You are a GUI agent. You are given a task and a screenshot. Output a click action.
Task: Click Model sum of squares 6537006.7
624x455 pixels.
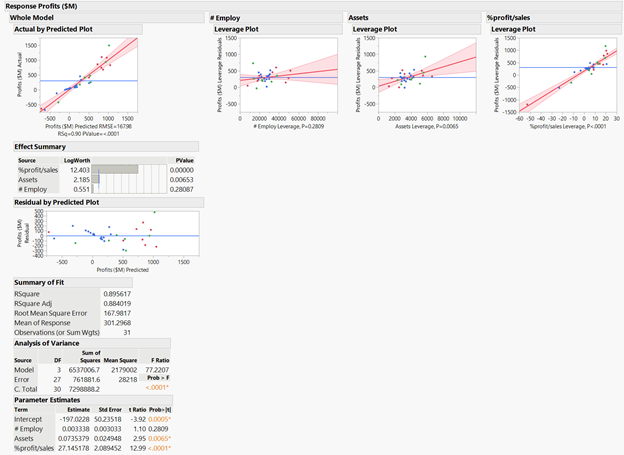click(x=84, y=369)
